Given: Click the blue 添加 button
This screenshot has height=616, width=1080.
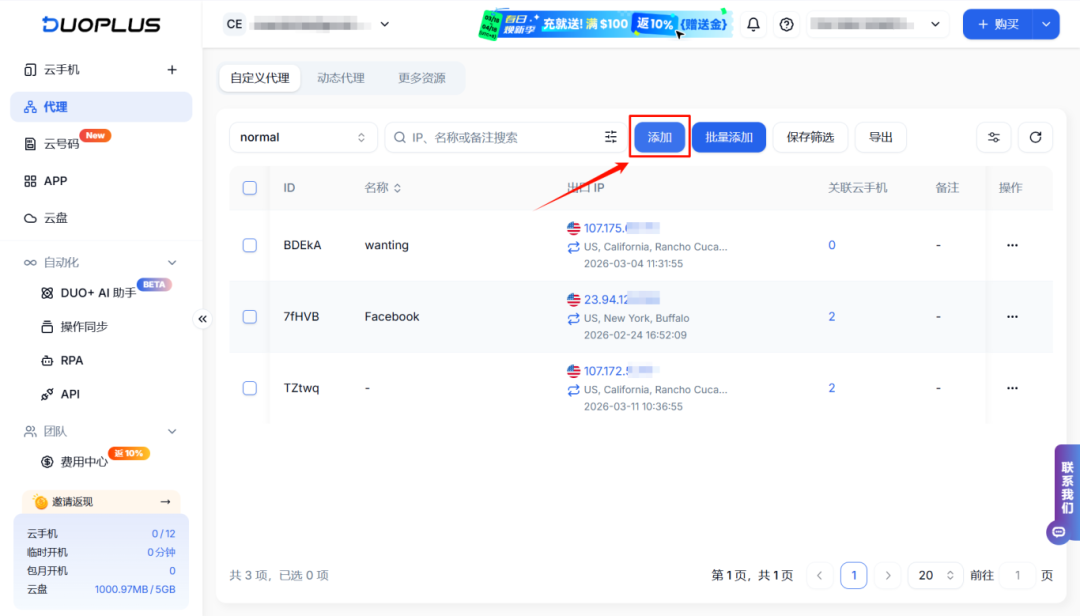Looking at the screenshot, I should click(x=659, y=137).
